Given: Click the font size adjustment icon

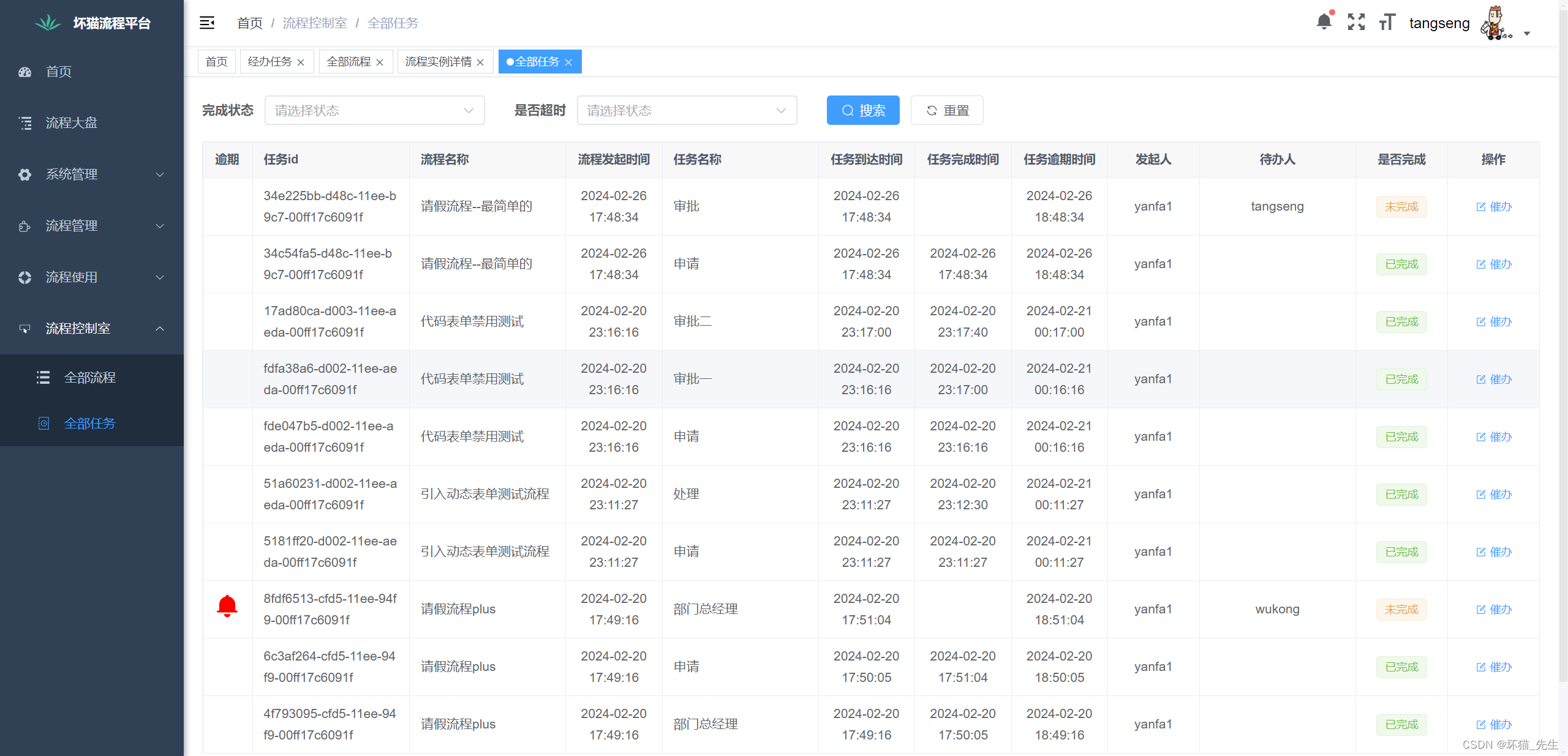Looking at the screenshot, I should [x=1386, y=21].
